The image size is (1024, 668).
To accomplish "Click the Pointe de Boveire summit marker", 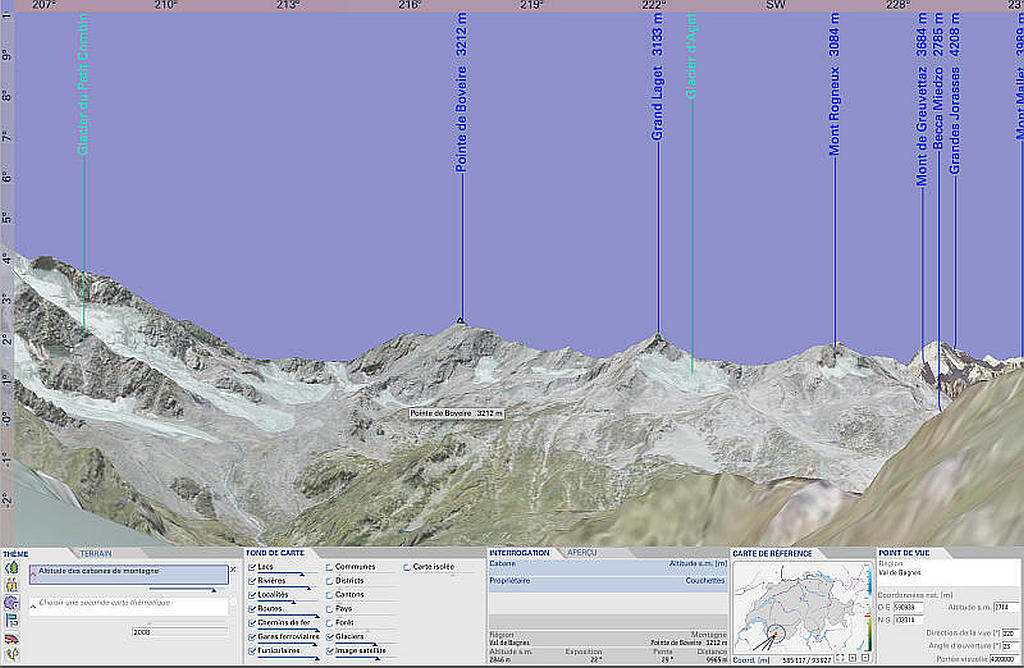I will click(461, 321).
